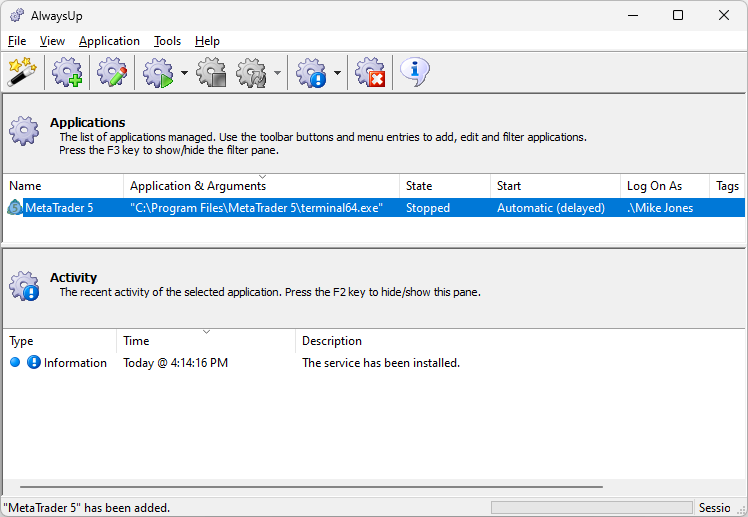Viewport: 748px width, 517px height.
Task: Open the File menu
Action: (x=17, y=41)
